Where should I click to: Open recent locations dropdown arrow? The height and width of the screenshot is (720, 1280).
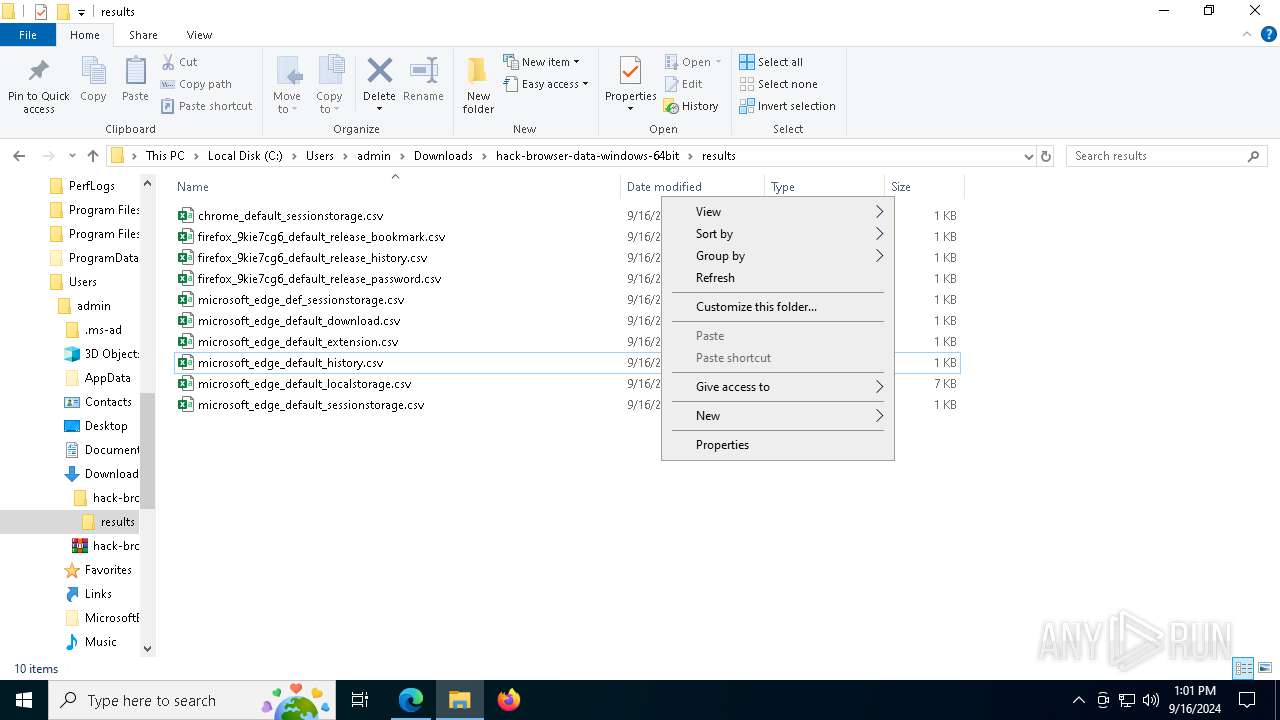click(x=72, y=156)
